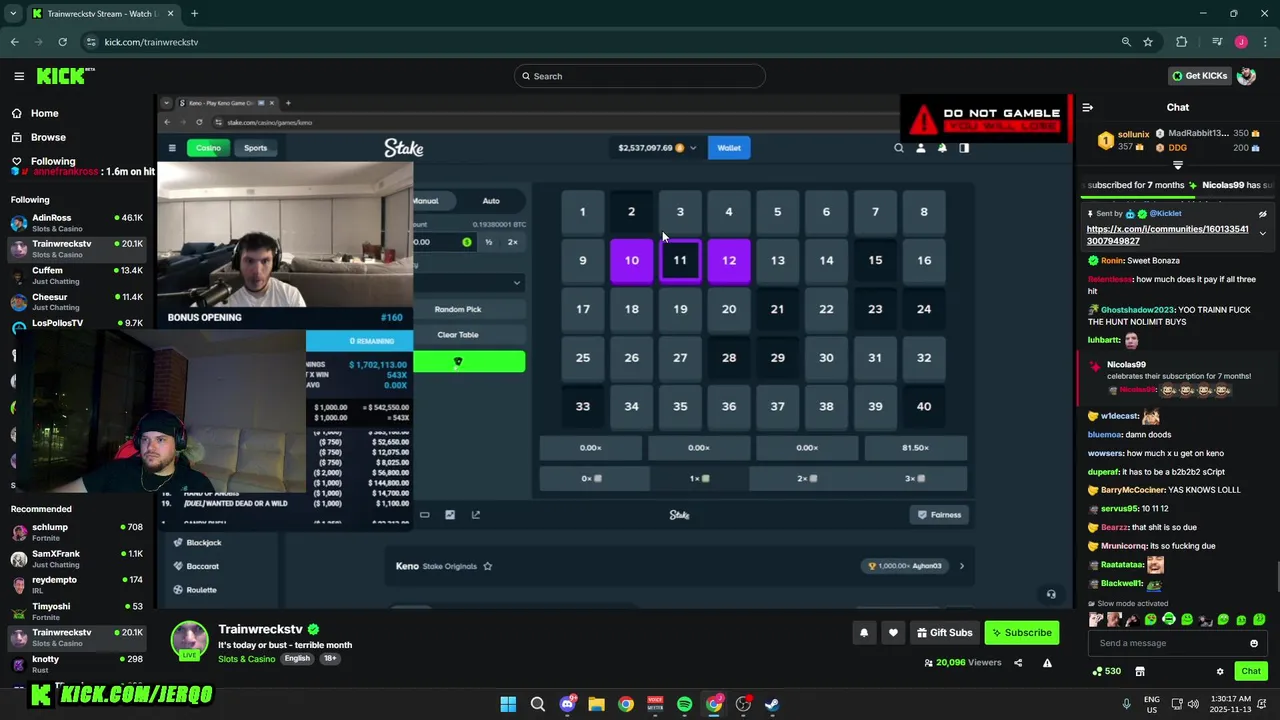
Task: Open the chat shop store icon
Action: [x=1140, y=671]
